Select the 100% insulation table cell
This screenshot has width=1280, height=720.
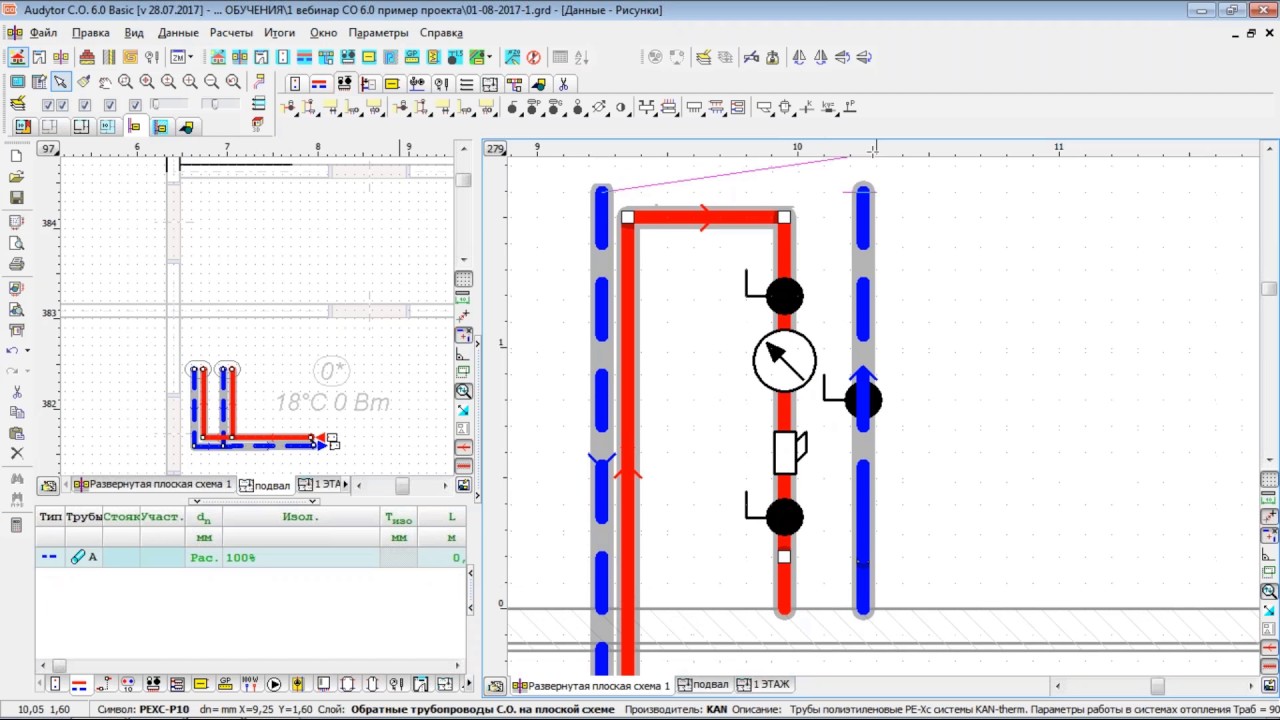(x=300, y=558)
